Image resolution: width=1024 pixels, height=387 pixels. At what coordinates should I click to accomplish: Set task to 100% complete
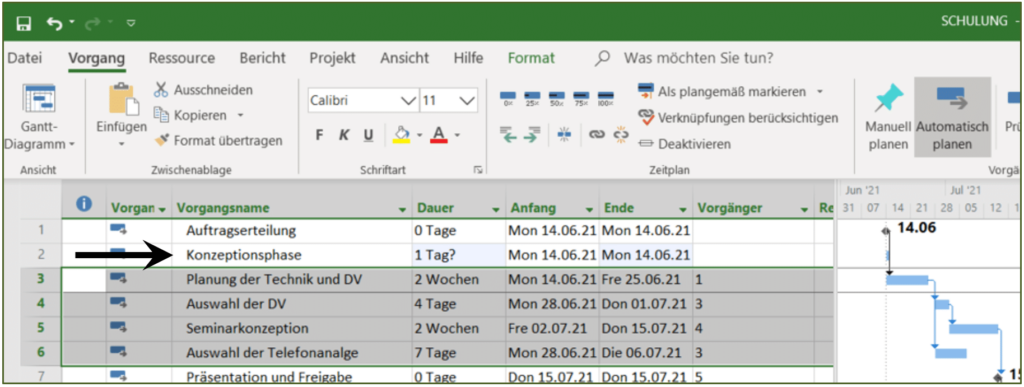tap(605, 99)
